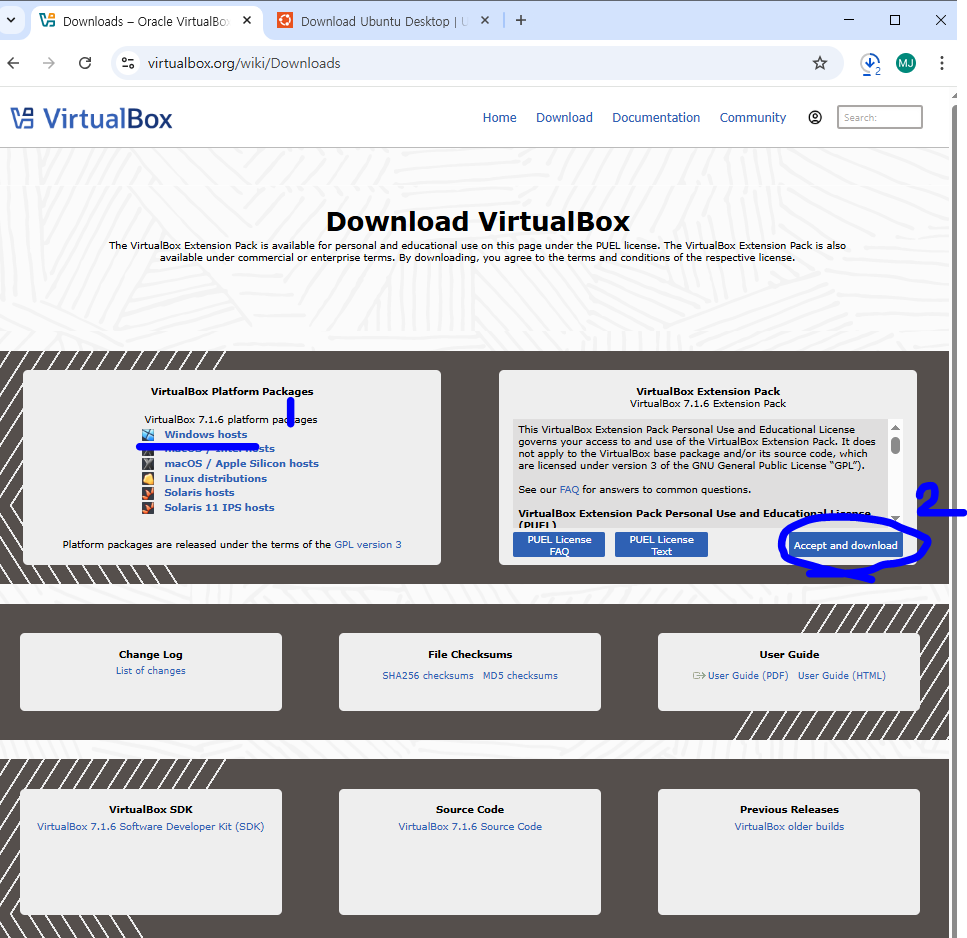The width and height of the screenshot is (967, 938).
Task: Maximize the Chrome window
Action: (895, 20)
